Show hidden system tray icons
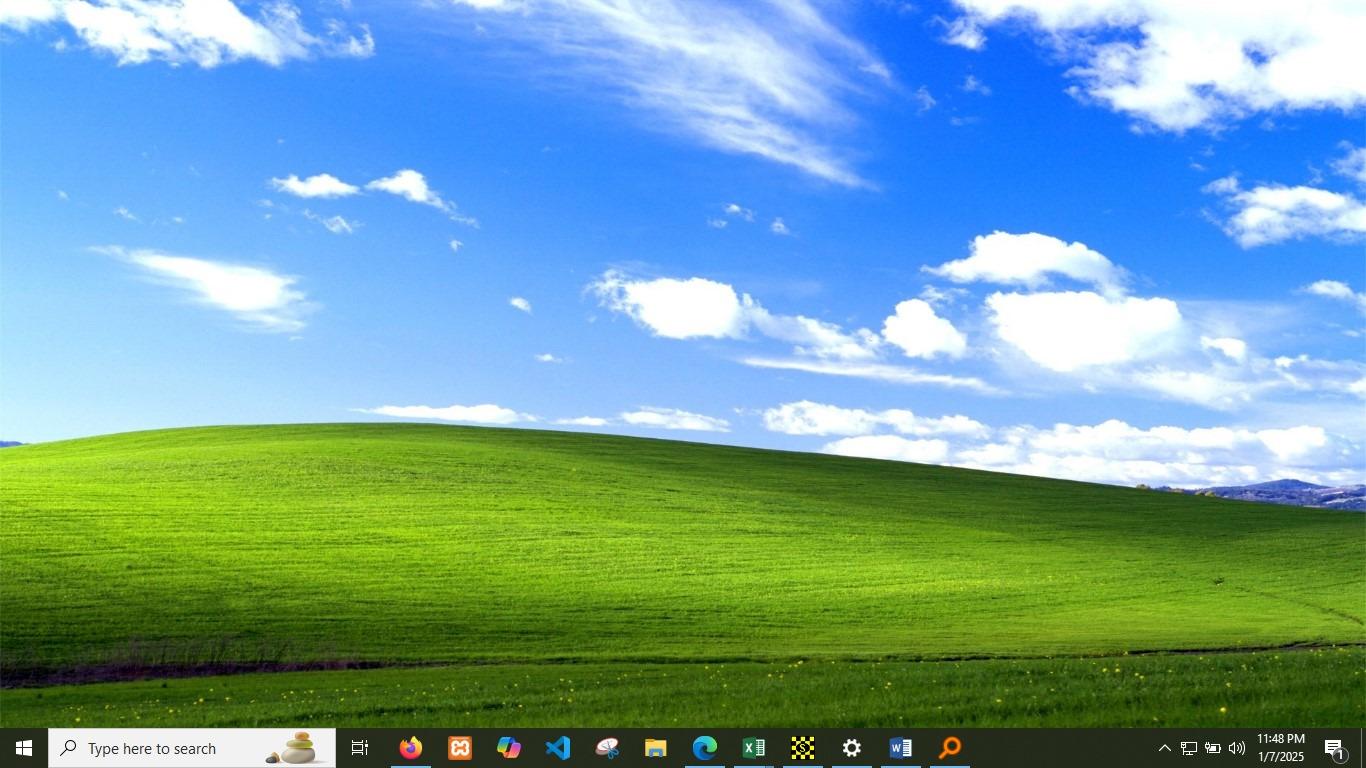 (1164, 748)
